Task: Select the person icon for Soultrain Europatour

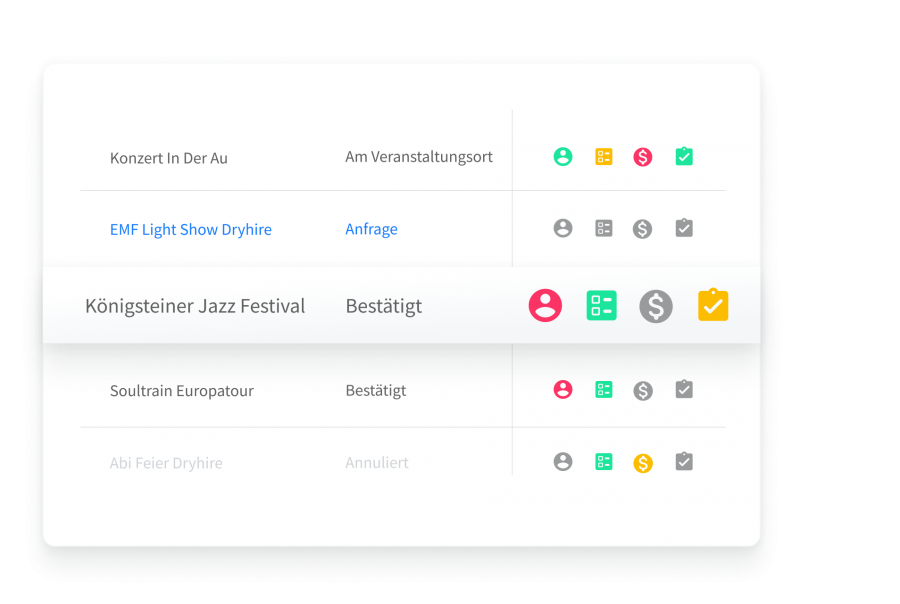Action: click(x=563, y=390)
